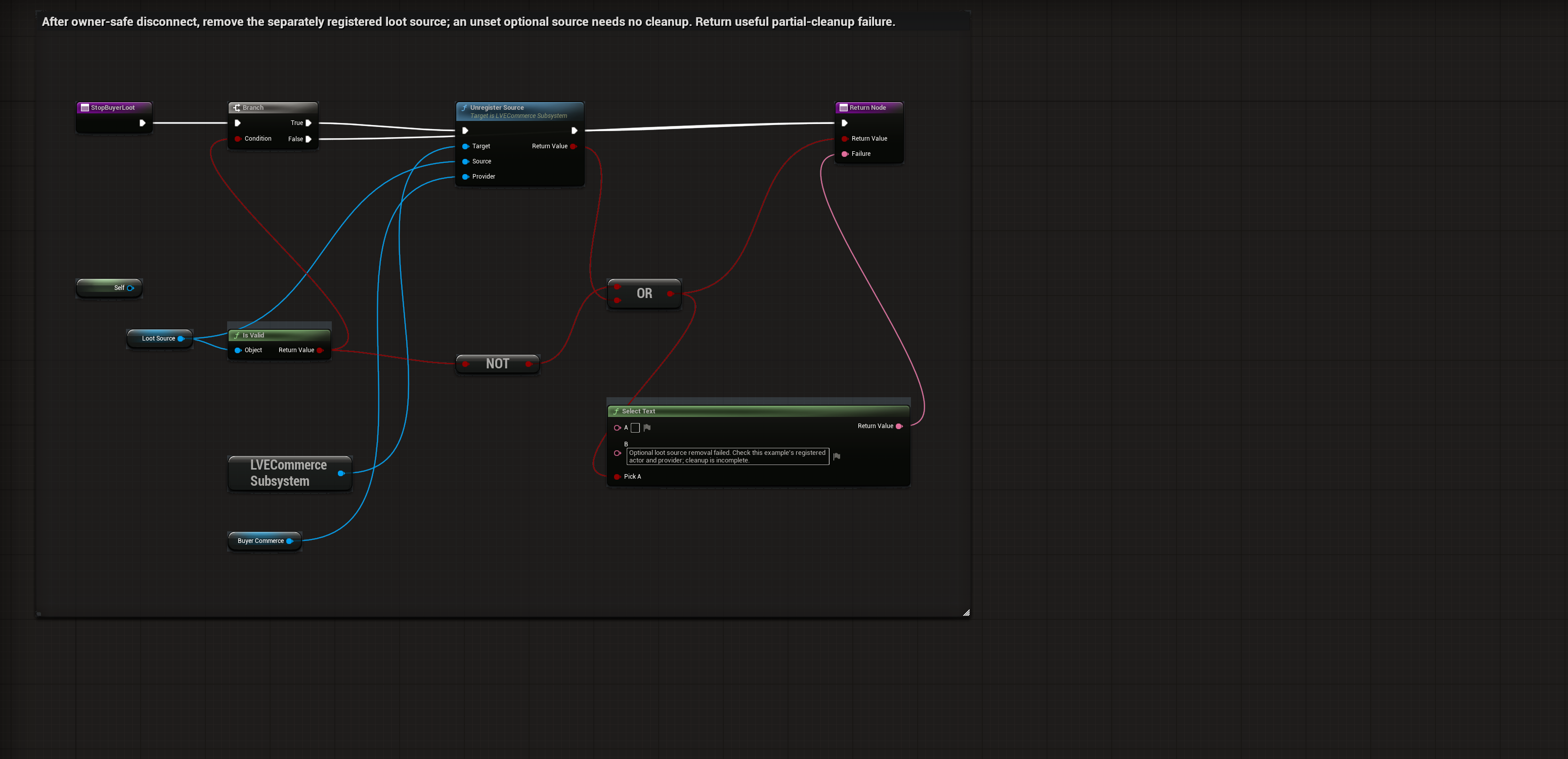Viewport: 1568px width, 759px height.
Task: Click the Self node output pin
Action: pyautogui.click(x=130, y=288)
